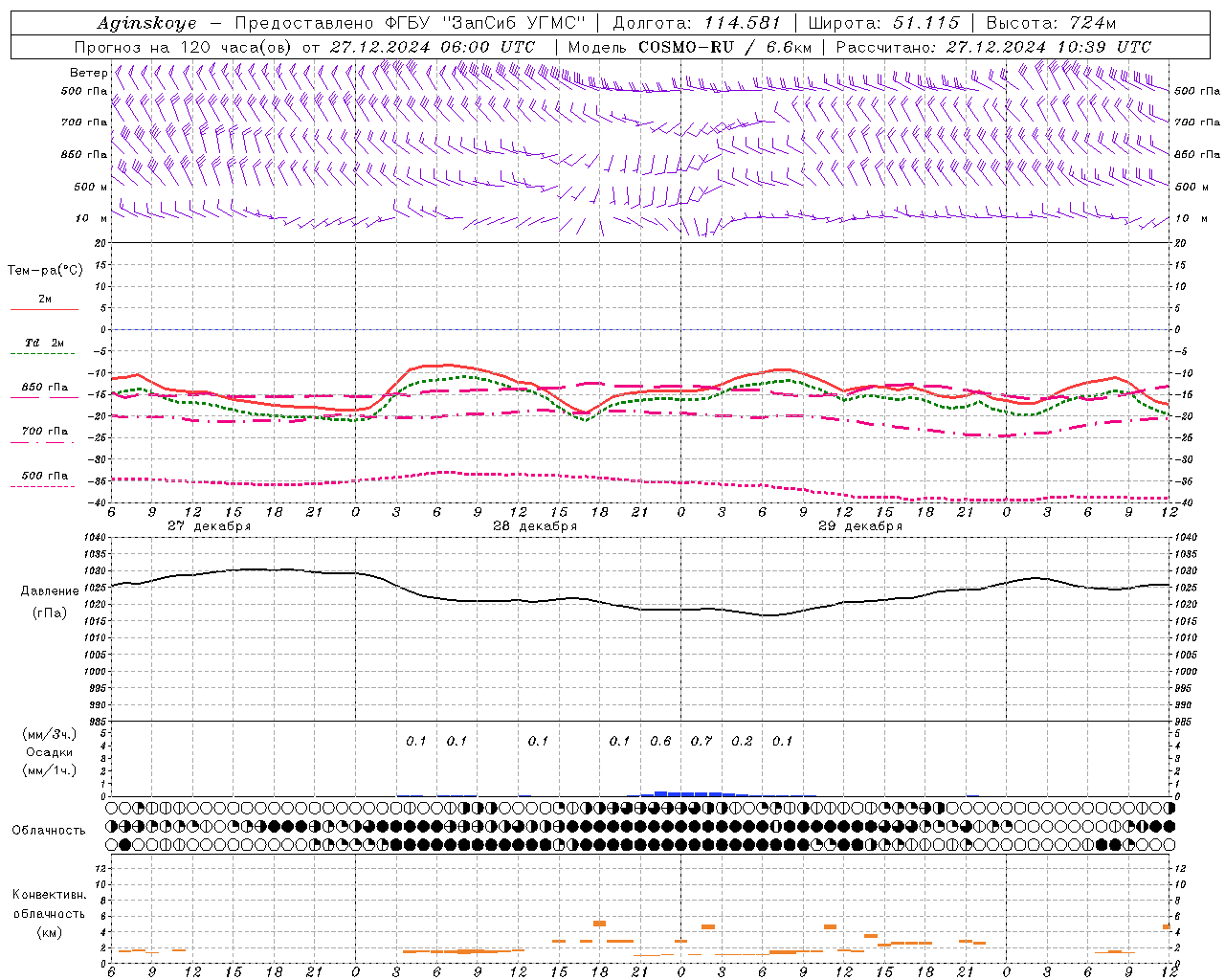
Task: Click the computed time Рассчитано: 27.12.2024 10:39 UTC
Action: click(x=993, y=47)
